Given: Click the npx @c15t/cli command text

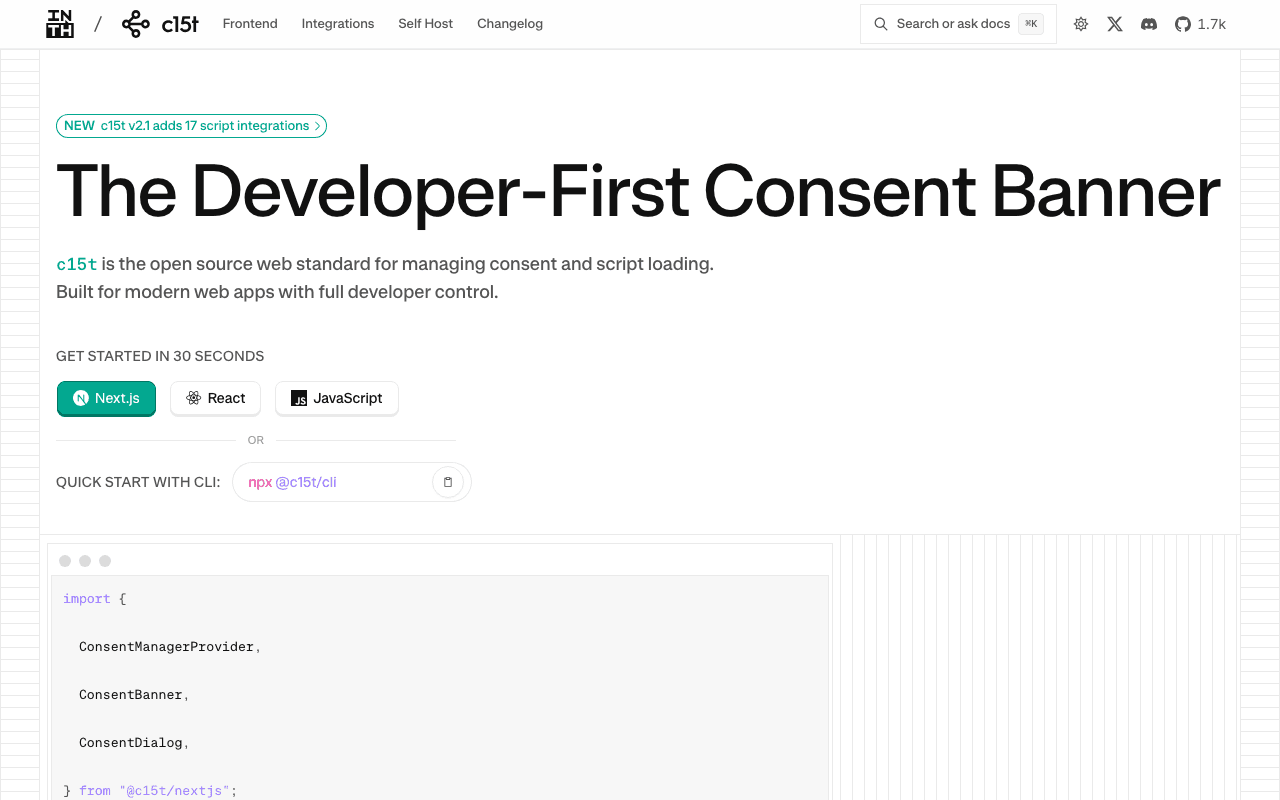Looking at the screenshot, I should (292, 482).
